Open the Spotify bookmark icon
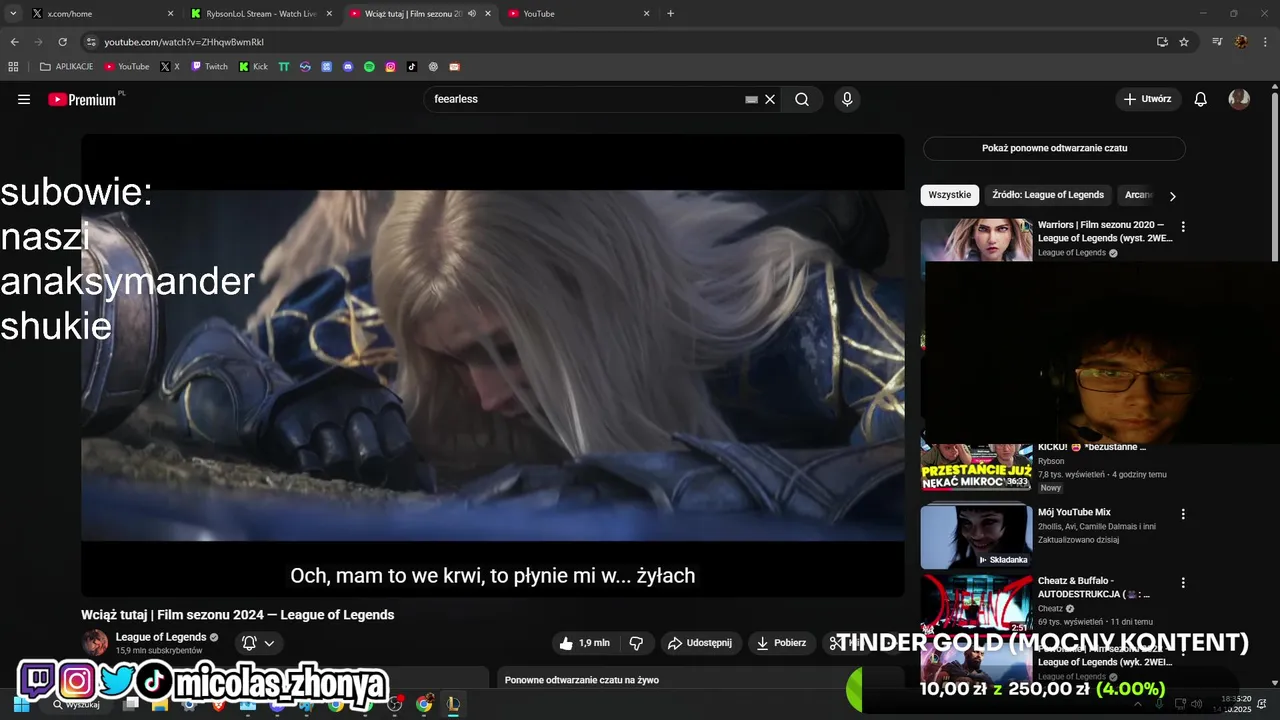The height and width of the screenshot is (720, 1280). coord(369,67)
